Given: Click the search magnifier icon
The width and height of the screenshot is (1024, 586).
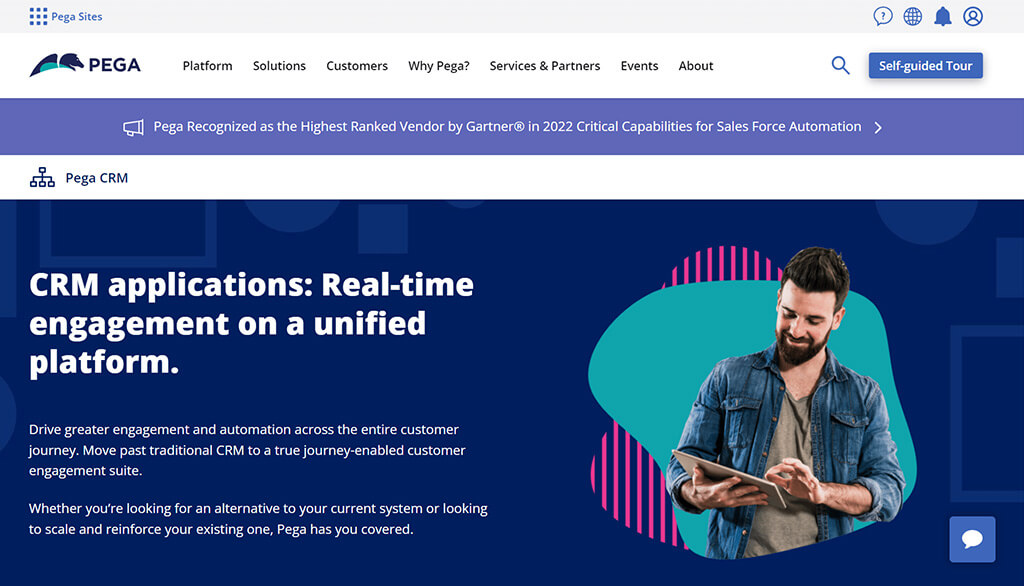Looking at the screenshot, I should pos(840,65).
